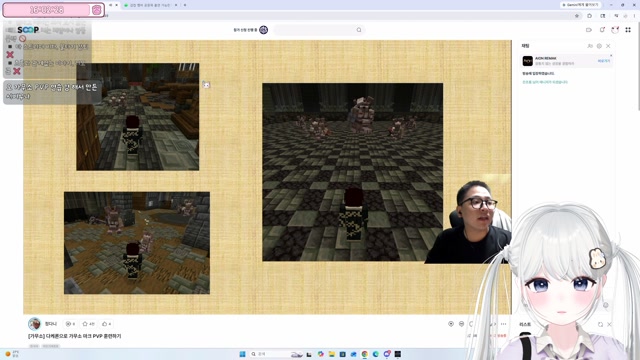
Task: Open the notifications icon in header
Action: [602, 30]
